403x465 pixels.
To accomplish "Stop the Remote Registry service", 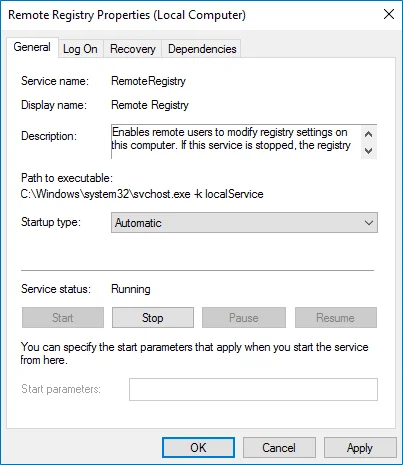I will point(153,318).
